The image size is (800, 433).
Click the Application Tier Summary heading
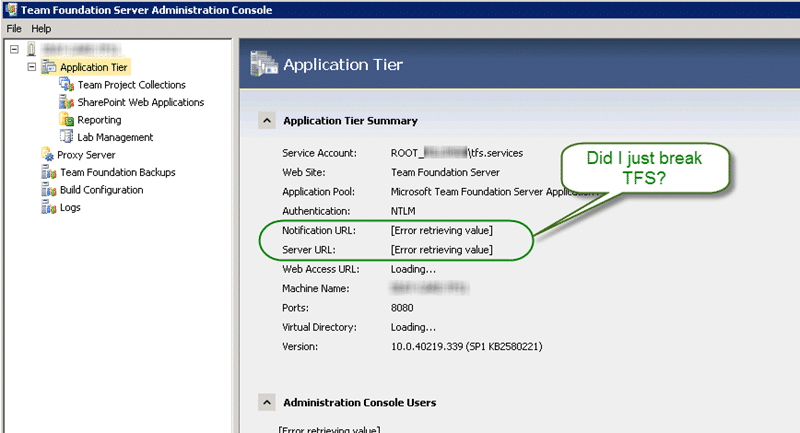coord(350,121)
